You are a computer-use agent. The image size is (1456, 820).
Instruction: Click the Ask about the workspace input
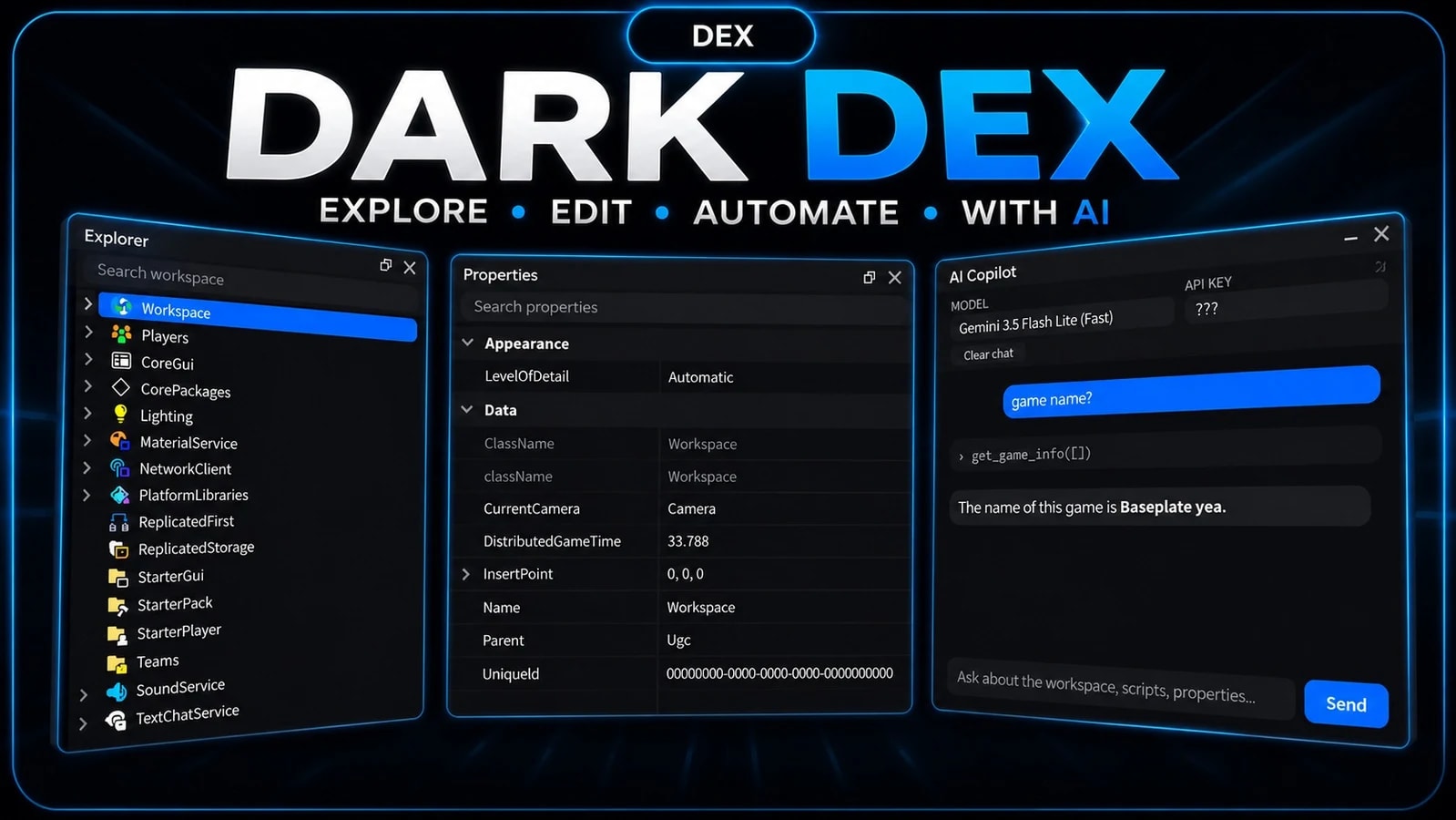1121,687
